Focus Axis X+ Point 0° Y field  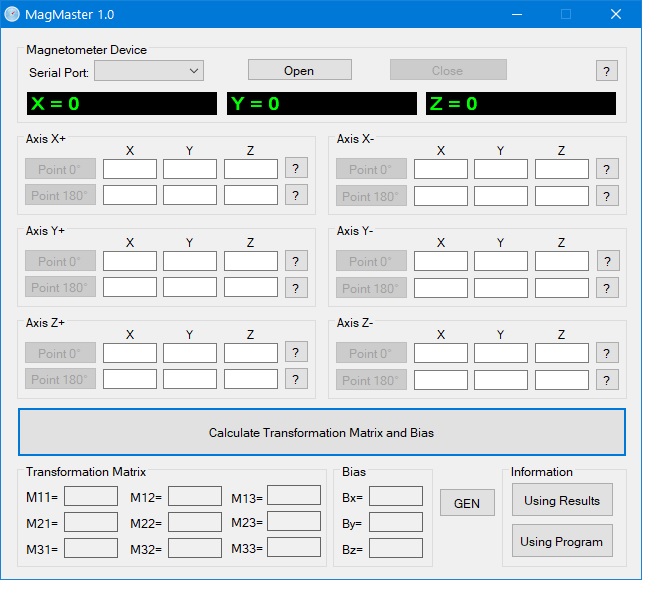pyautogui.click(x=190, y=169)
